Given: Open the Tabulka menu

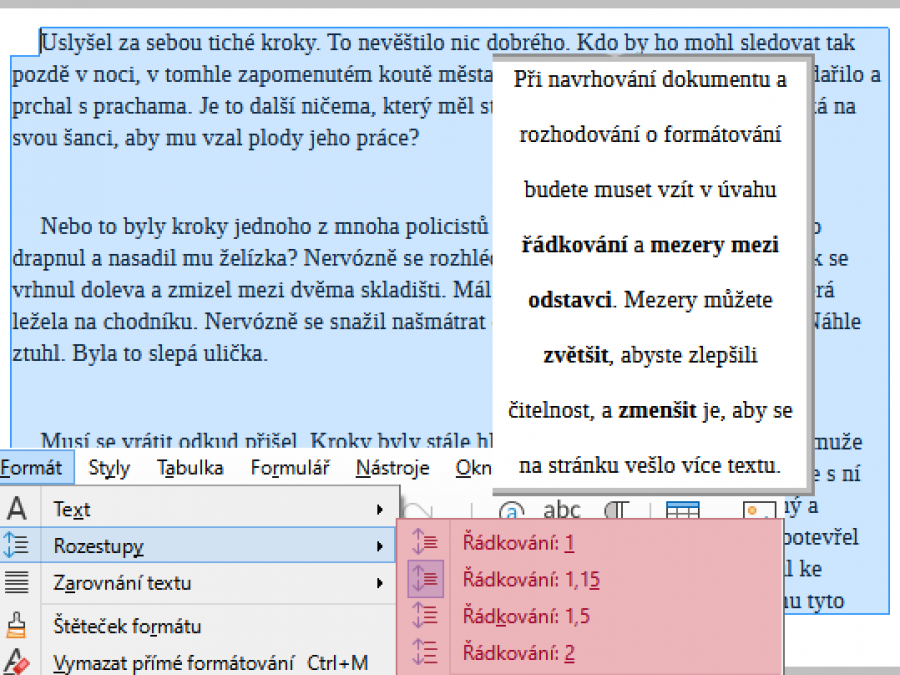Looking at the screenshot, I should coord(190,468).
